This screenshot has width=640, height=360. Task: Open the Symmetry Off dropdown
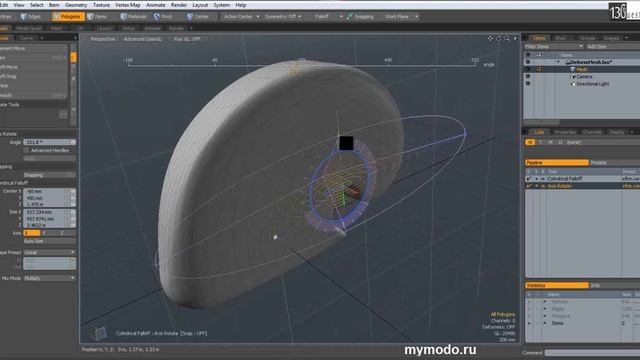(x=283, y=17)
